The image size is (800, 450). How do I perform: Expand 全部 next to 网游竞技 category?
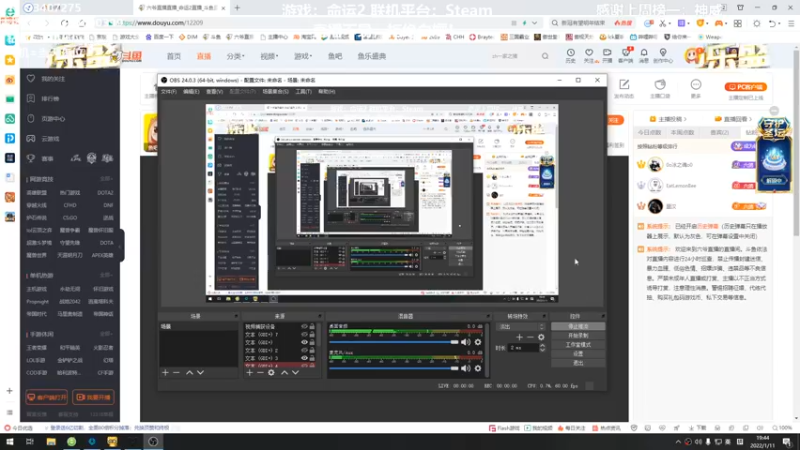106,180
